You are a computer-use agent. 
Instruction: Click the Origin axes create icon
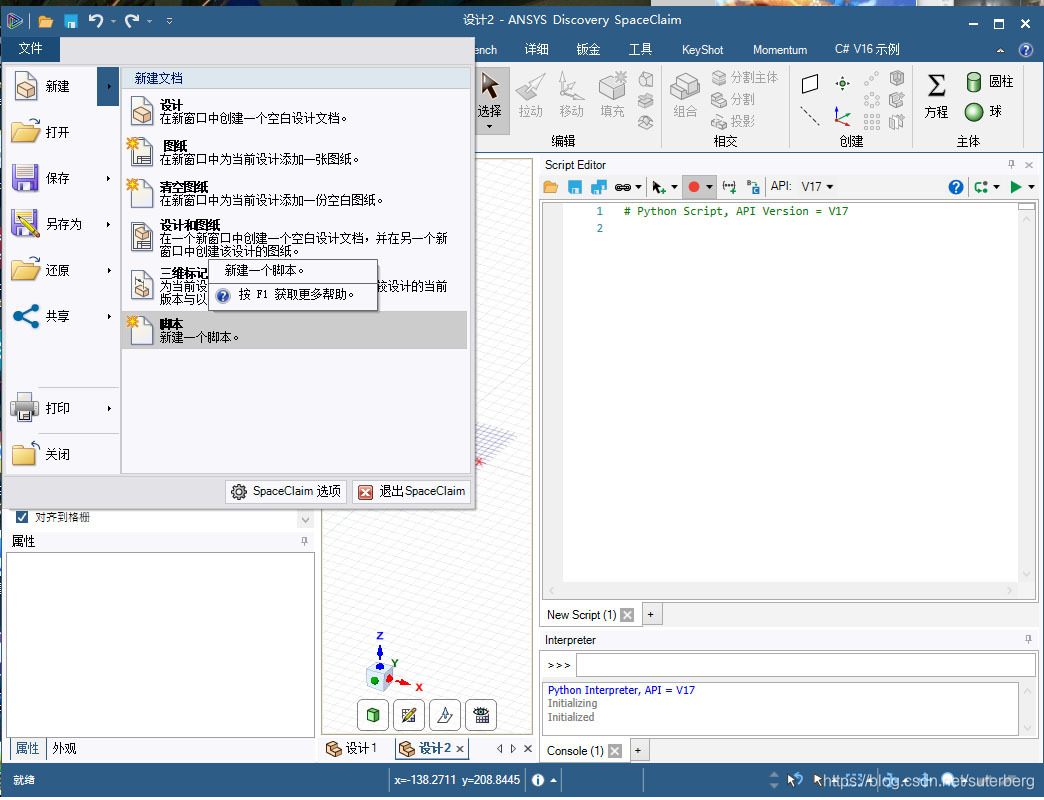(x=842, y=117)
